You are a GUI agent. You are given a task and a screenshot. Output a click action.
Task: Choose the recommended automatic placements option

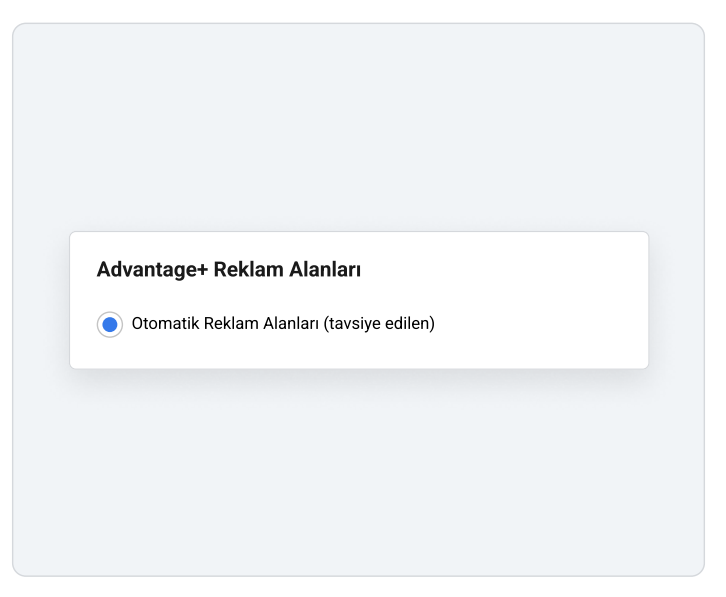pos(110,325)
